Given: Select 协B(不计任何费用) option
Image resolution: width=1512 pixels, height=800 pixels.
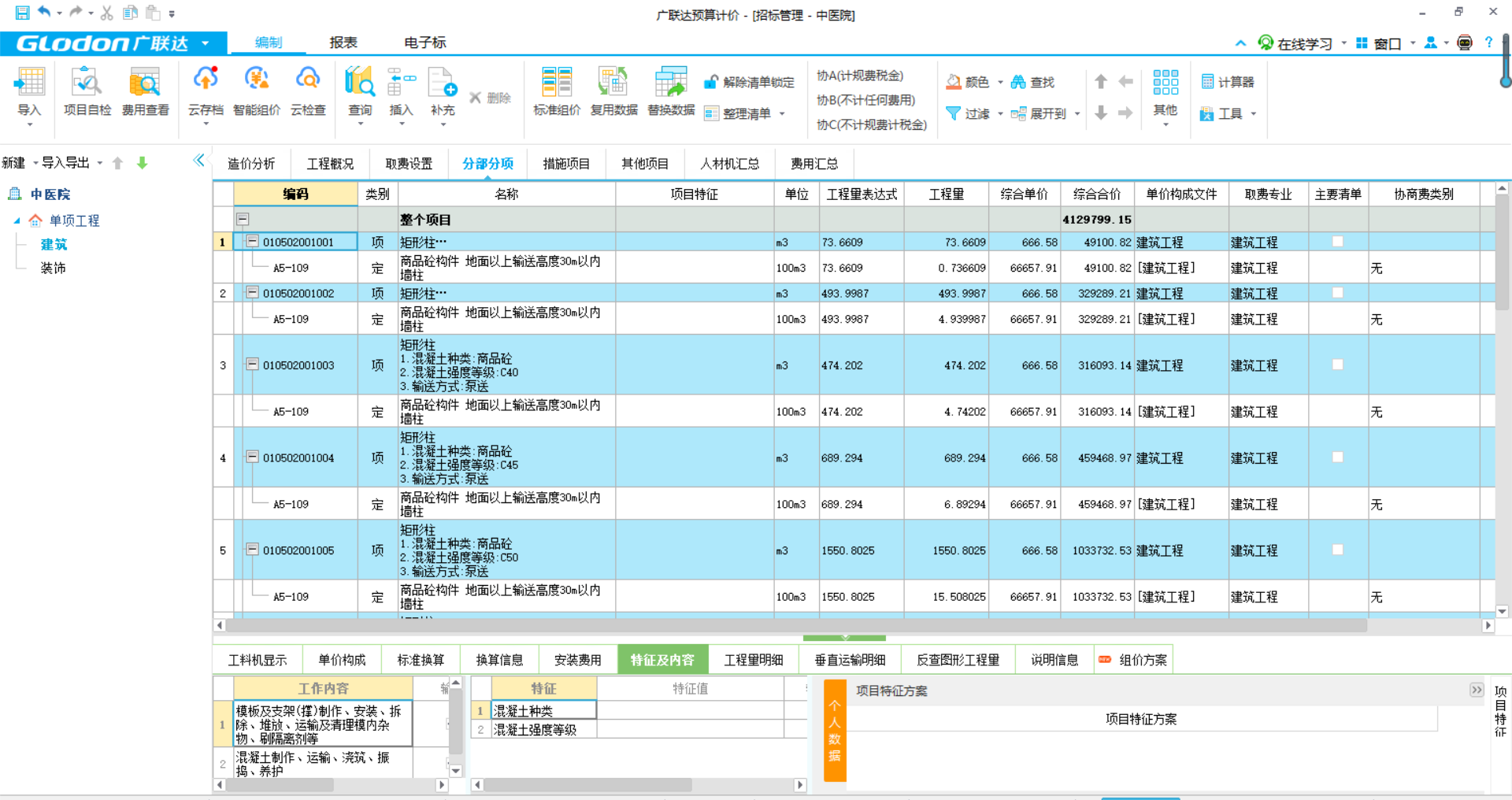Looking at the screenshot, I should [x=866, y=100].
